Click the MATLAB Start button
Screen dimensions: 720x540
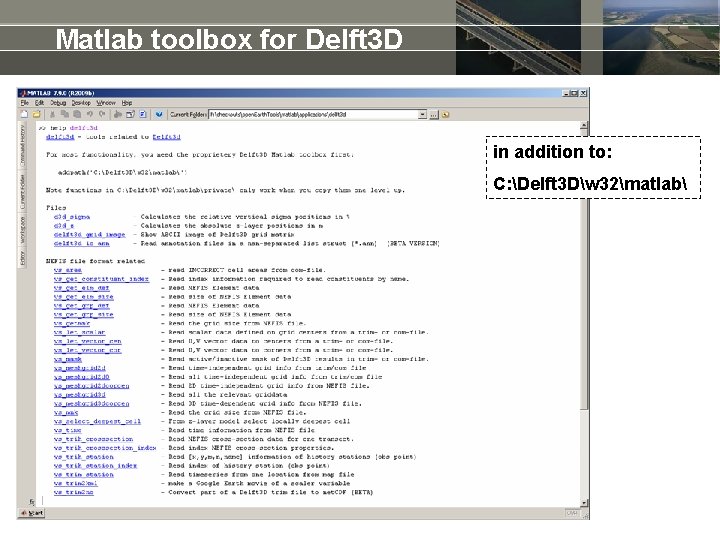click(x=31, y=513)
